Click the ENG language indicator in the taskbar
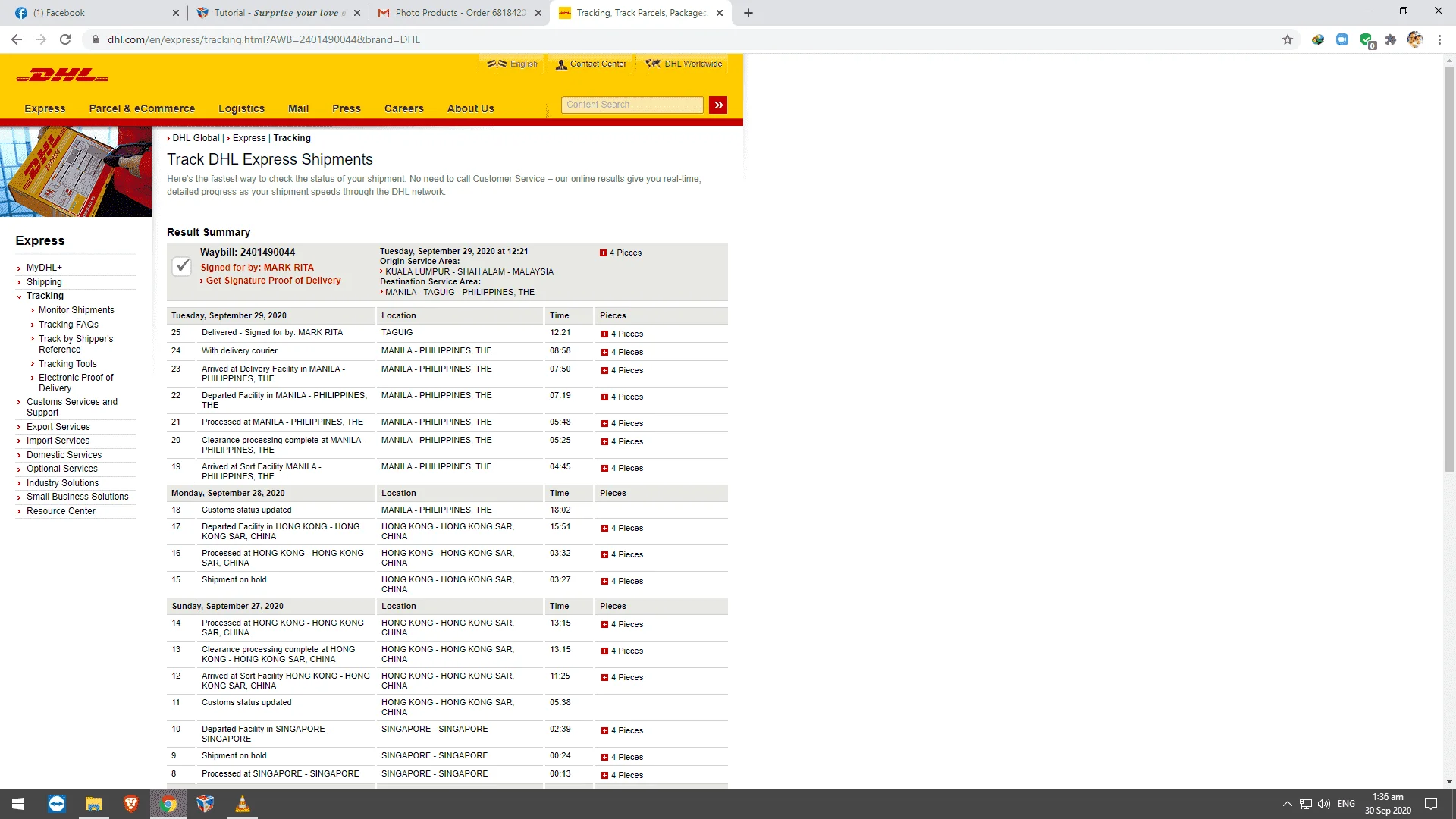 pyautogui.click(x=1346, y=804)
